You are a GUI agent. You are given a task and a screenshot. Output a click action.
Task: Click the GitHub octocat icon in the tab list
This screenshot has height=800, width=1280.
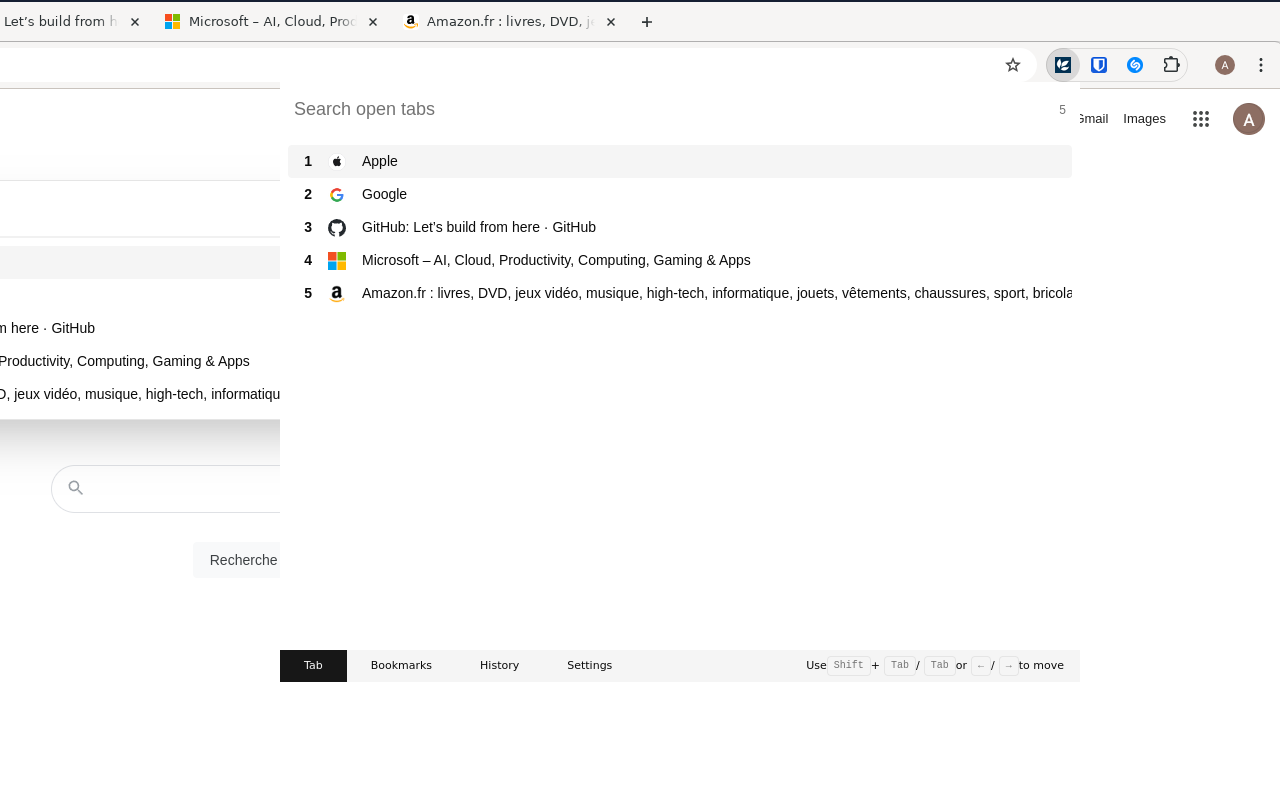337,228
